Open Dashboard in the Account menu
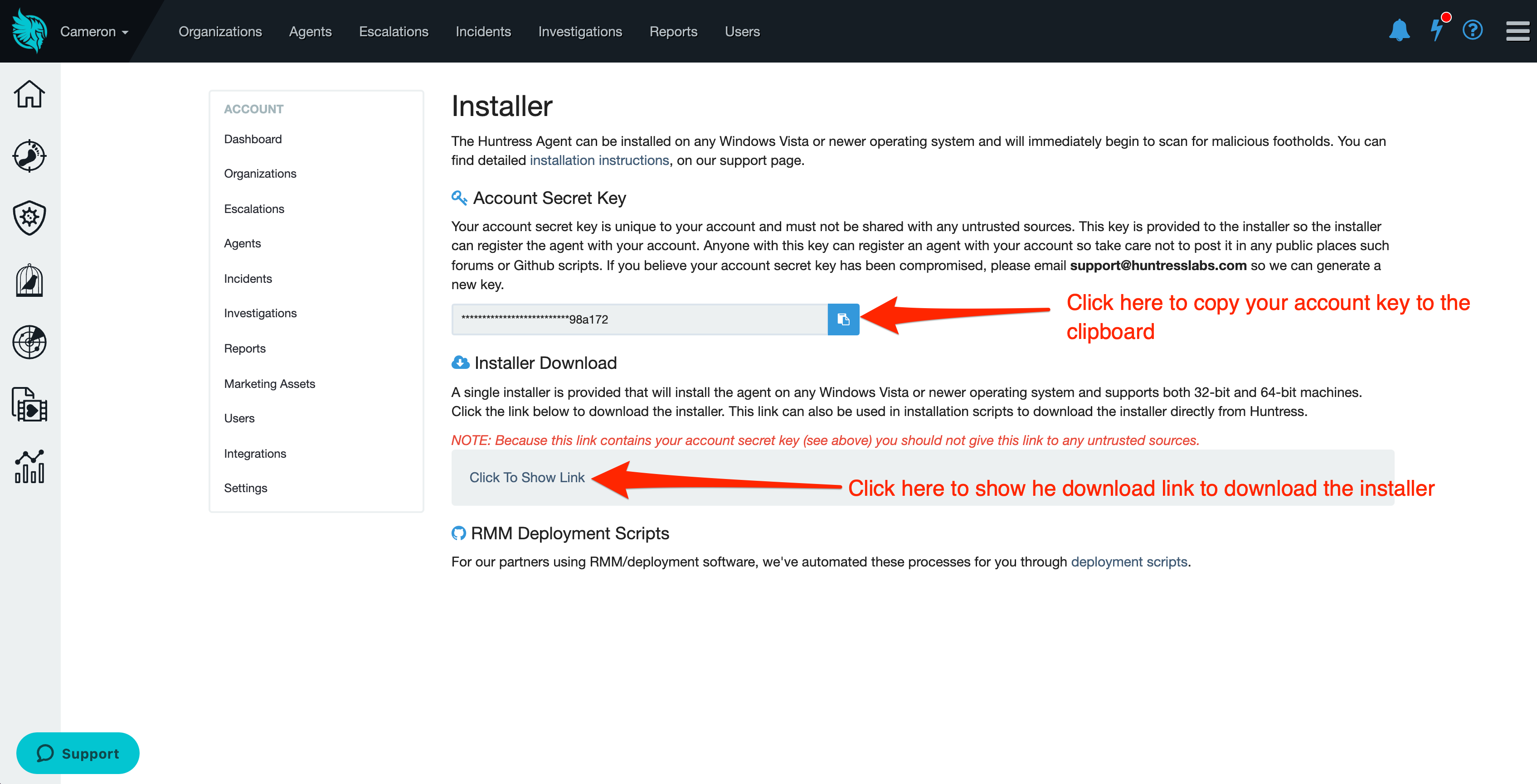 (253, 139)
